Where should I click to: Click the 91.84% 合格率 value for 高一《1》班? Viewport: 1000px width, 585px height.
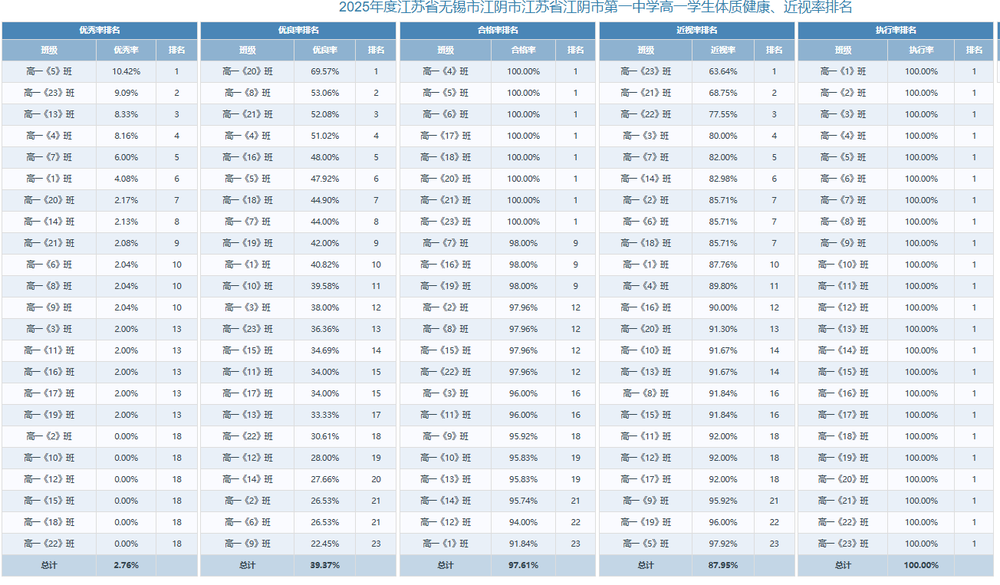pos(523,544)
